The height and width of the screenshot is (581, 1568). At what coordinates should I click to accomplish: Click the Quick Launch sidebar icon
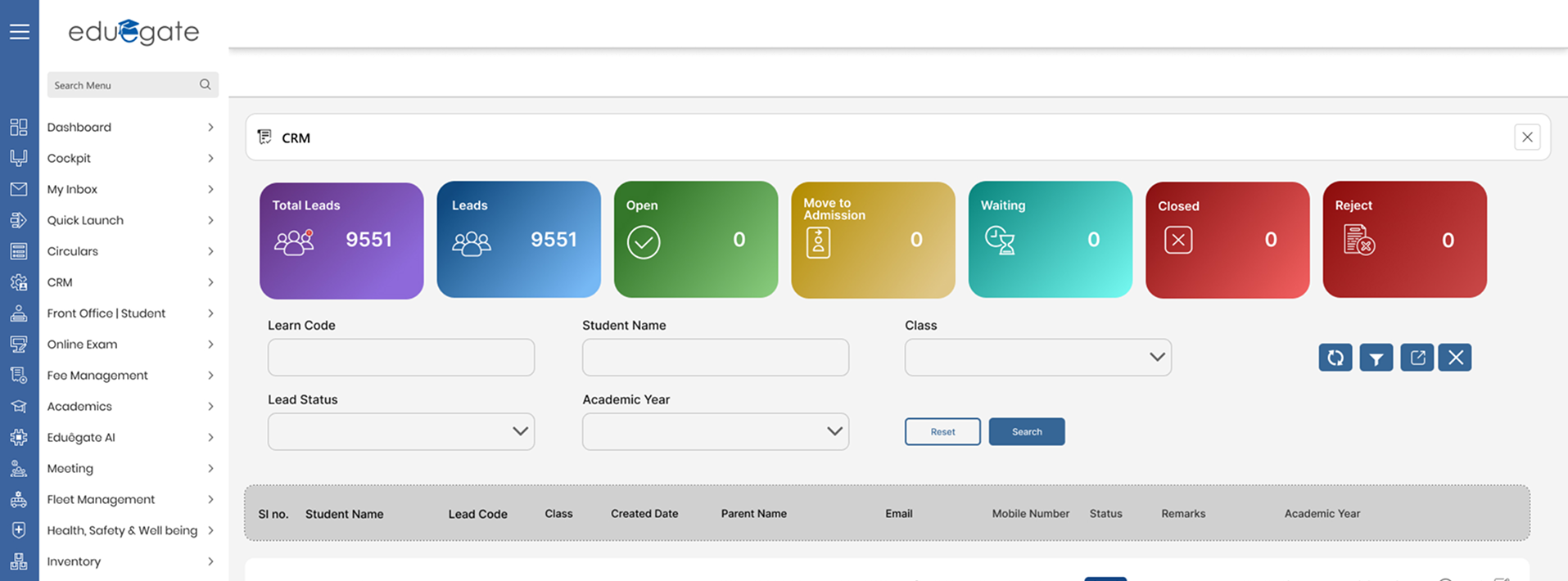click(x=19, y=220)
